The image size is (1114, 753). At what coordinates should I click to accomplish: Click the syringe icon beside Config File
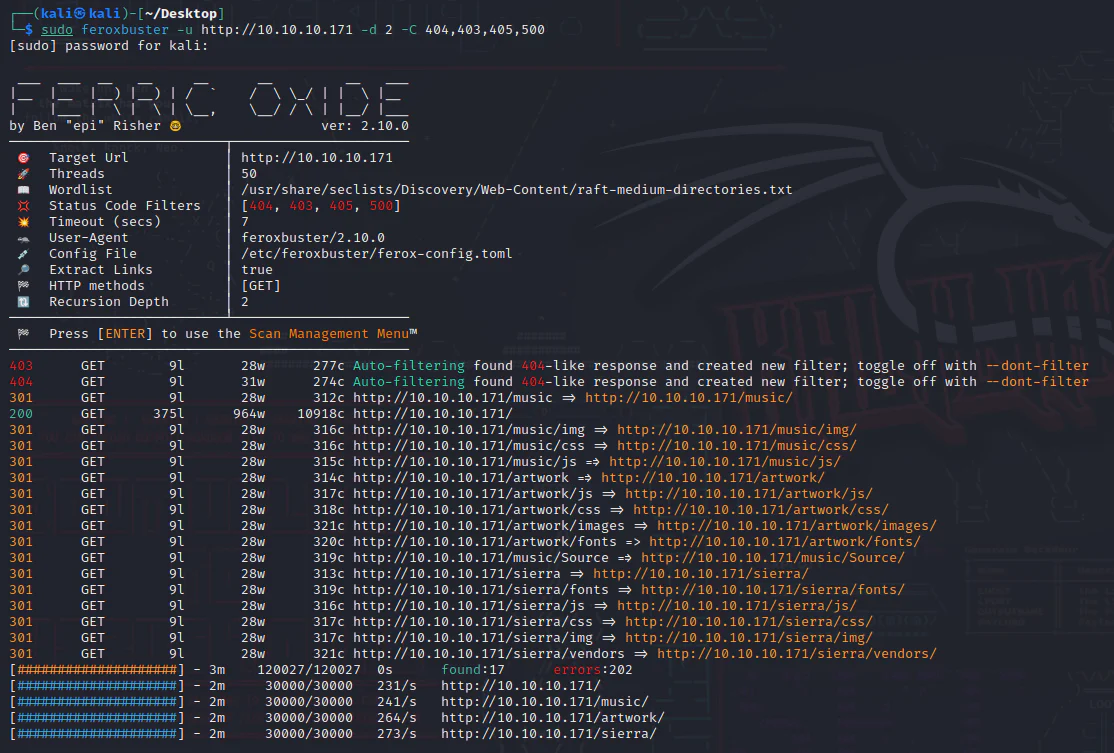pyautogui.click(x=23, y=254)
